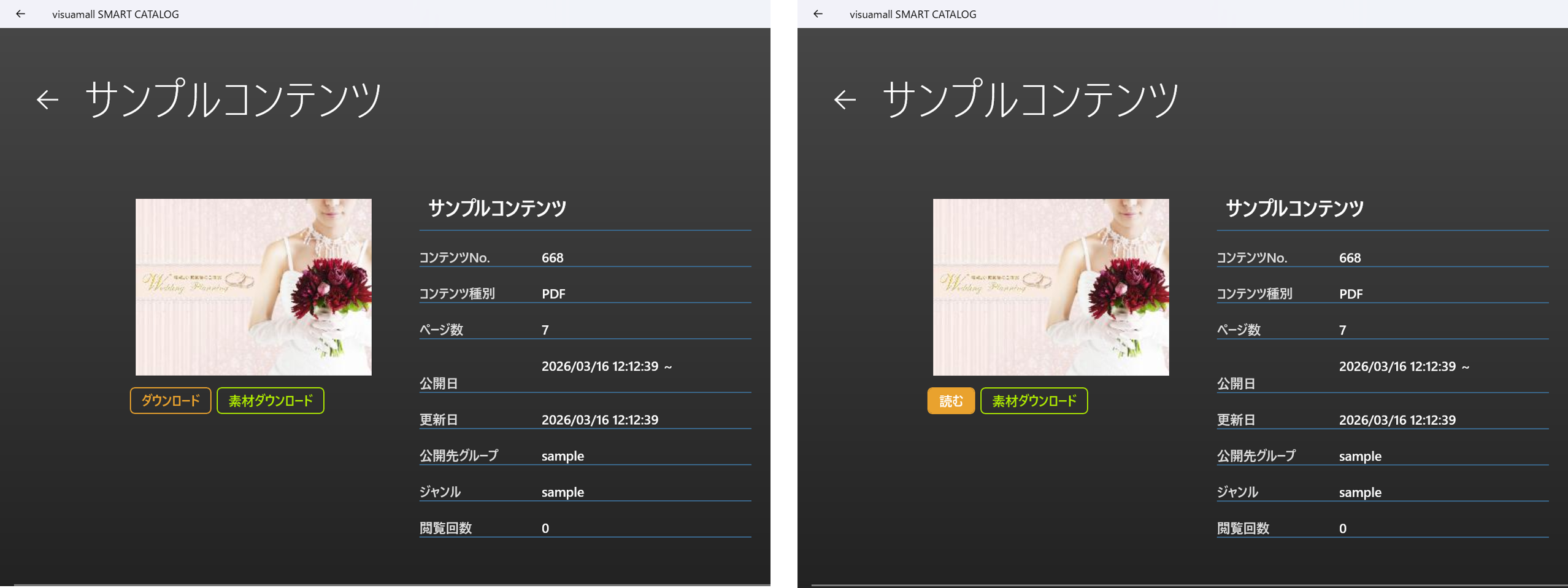Screen dimensions: 1568x588
Task: Click ジャンル value sample in right window
Action: click(1360, 492)
